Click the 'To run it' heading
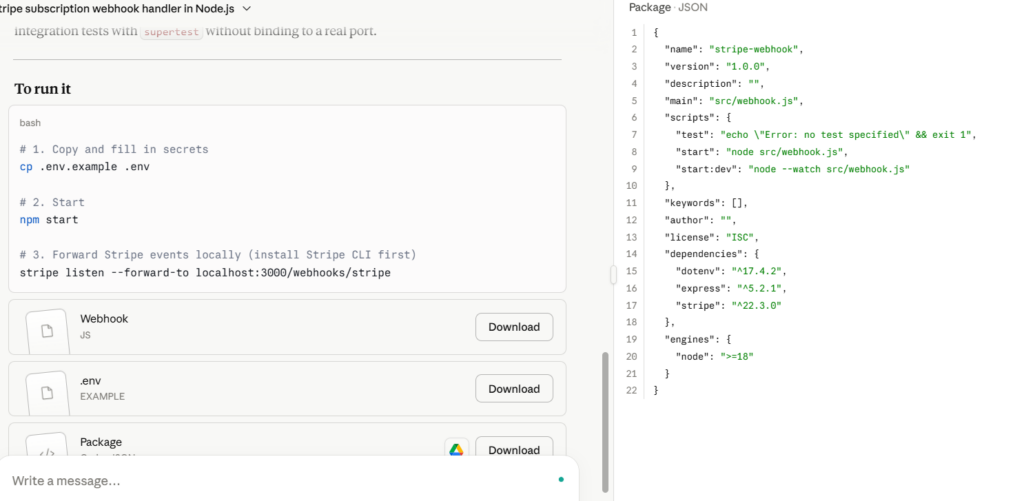1024x501 pixels. tap(42, 89)
